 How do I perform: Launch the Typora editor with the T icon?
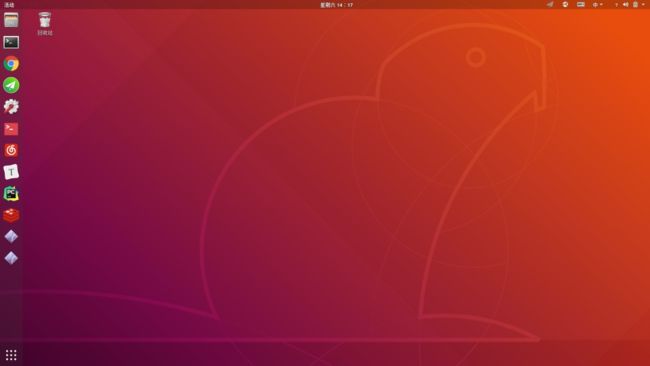pyautogui.click(x=11, y=172)
